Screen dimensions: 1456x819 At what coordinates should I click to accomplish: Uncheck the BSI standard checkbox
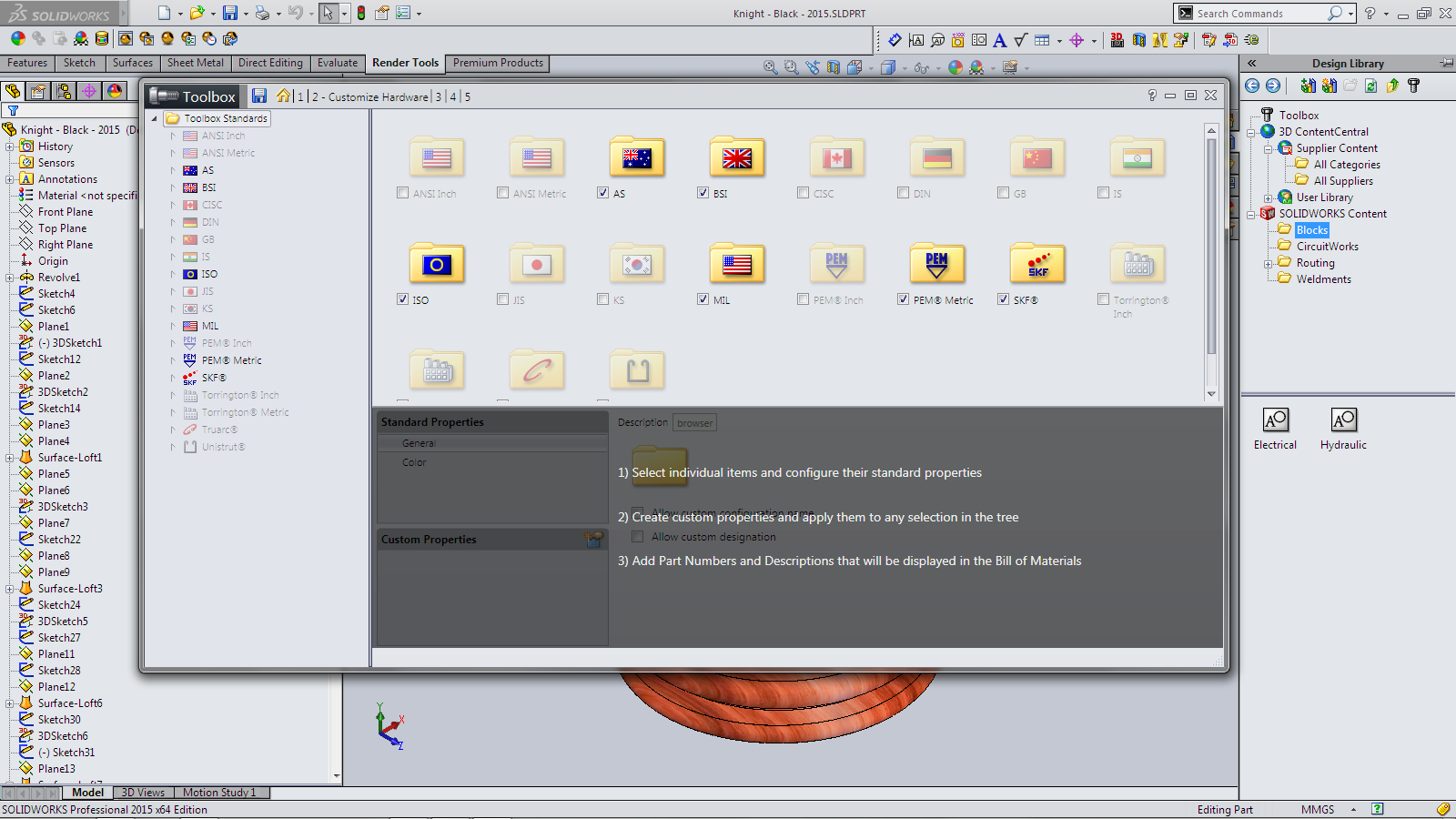point(703,193)
